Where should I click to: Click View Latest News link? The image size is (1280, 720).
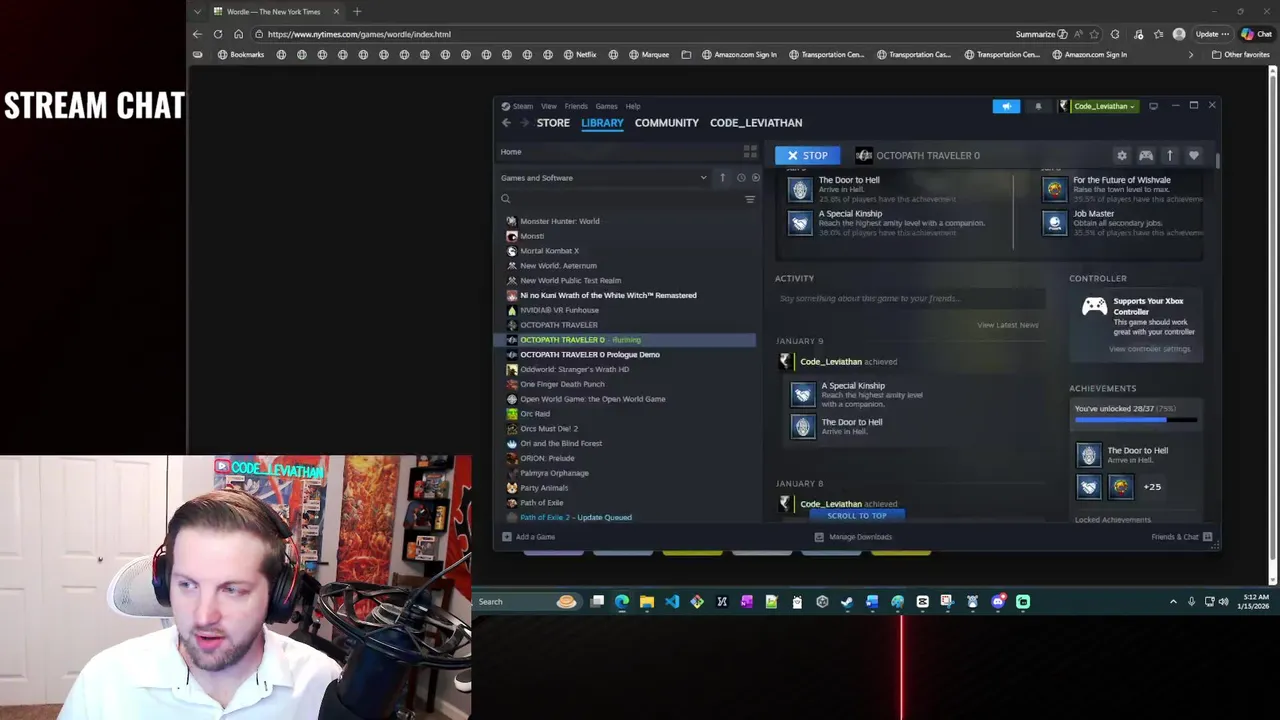[1007, 325]
